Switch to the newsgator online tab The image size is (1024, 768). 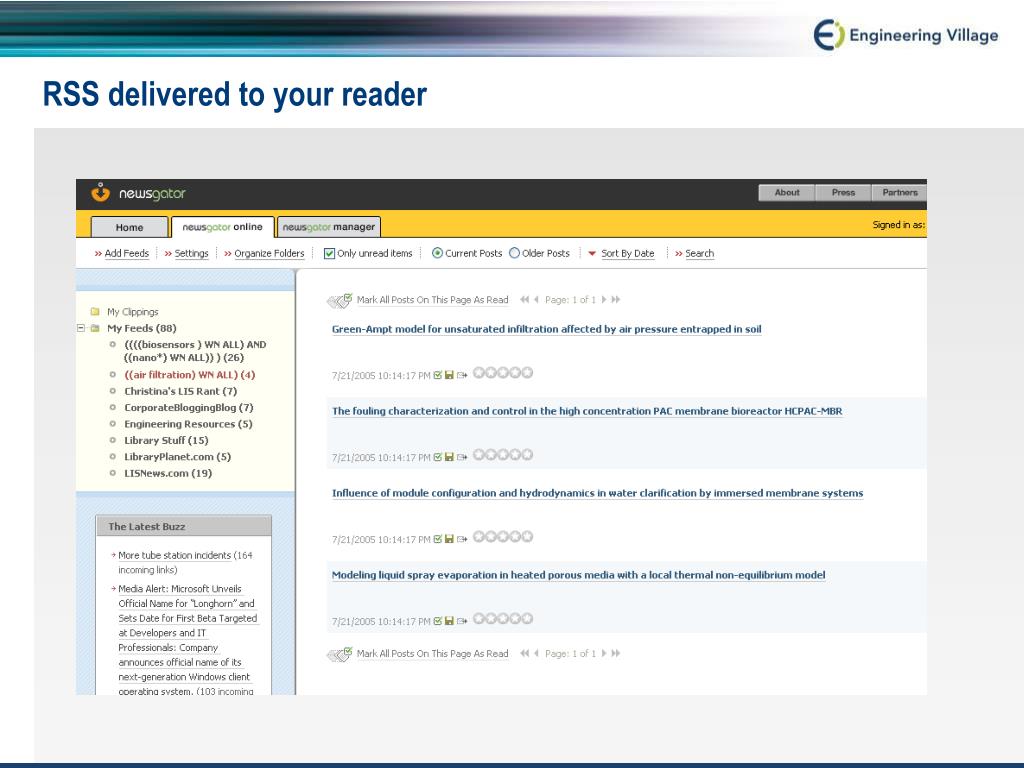click(222, 227)
